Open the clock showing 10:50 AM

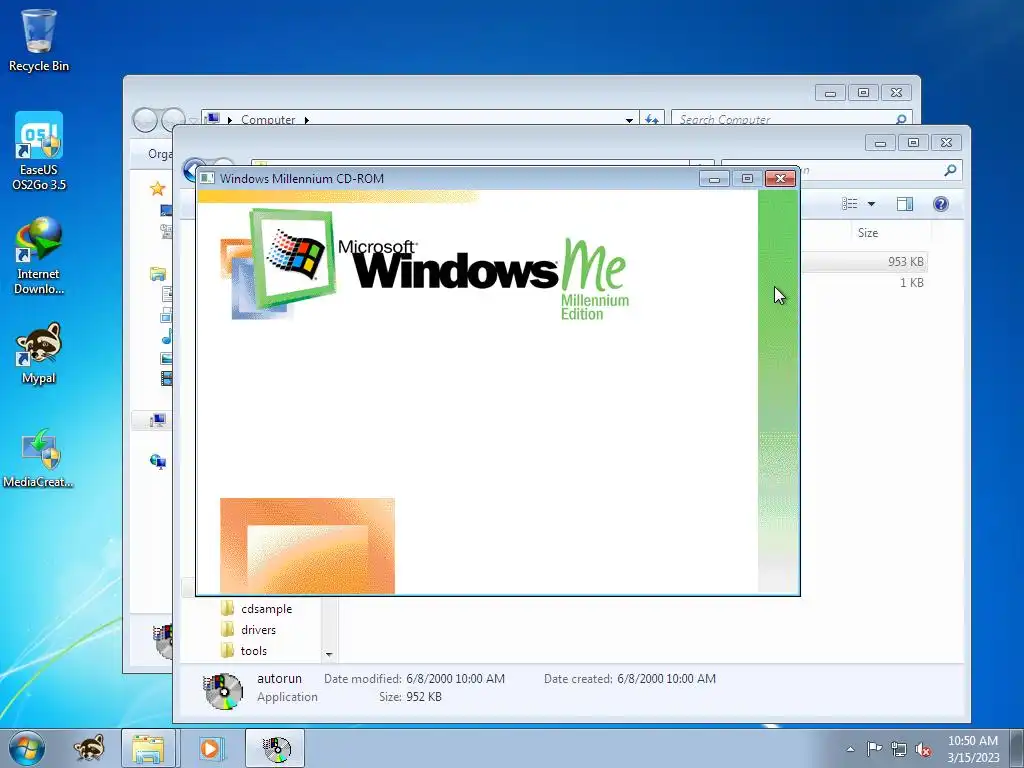(973, 748)
